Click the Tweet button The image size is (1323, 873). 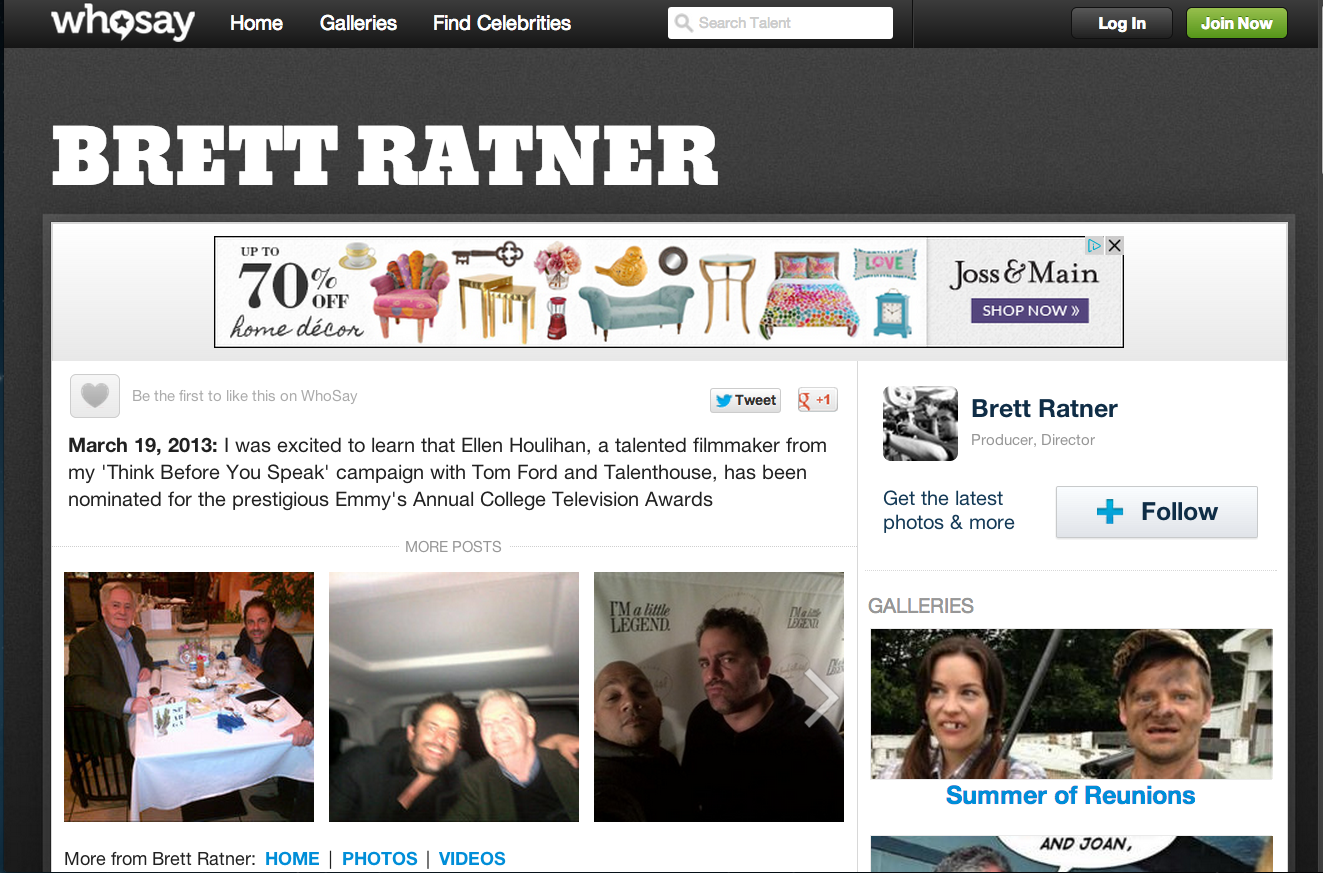tap(745, 400)
